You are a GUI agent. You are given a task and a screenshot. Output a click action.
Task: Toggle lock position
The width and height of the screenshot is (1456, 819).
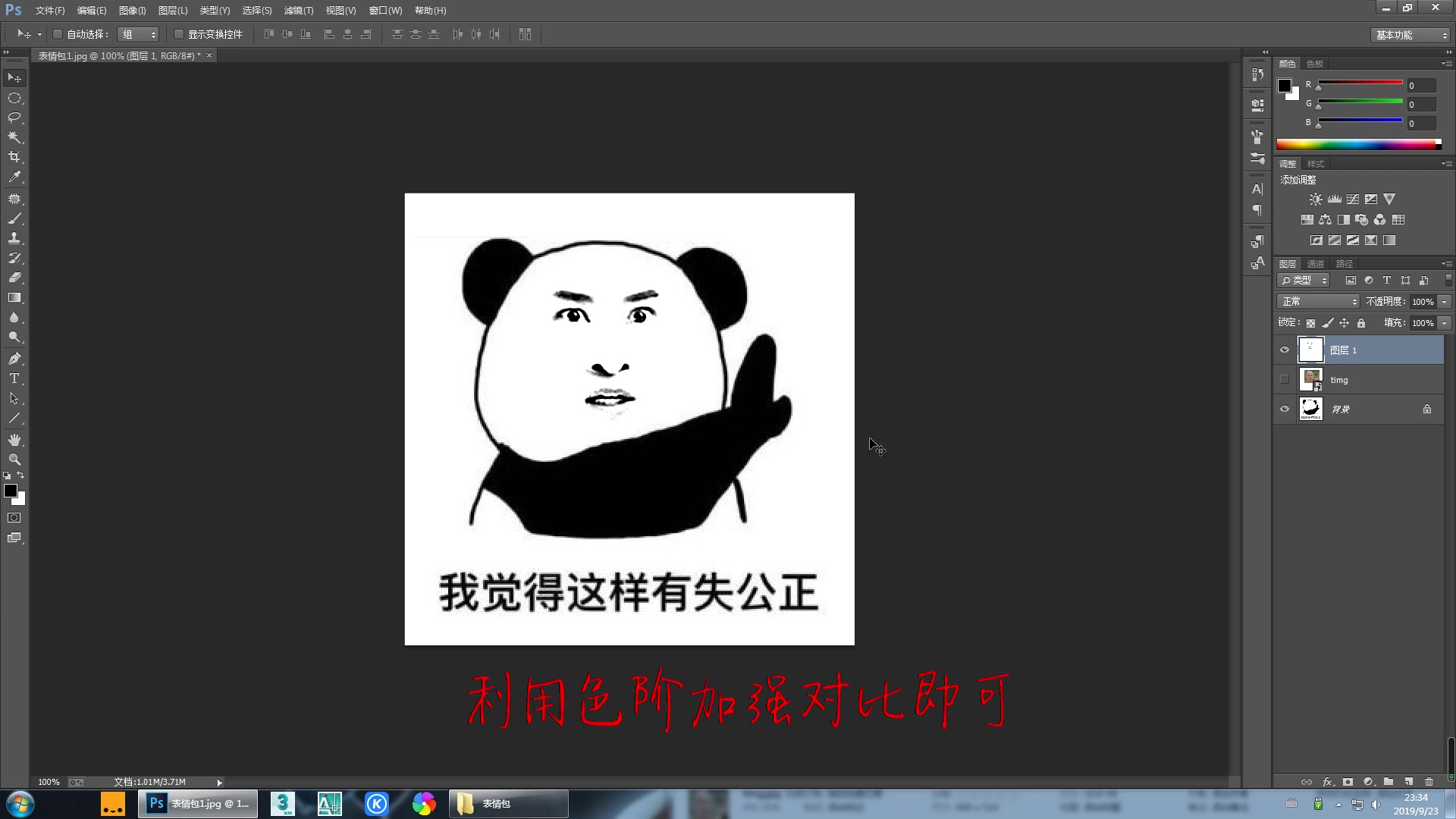pyautogui.click(x=1345, y=323)
